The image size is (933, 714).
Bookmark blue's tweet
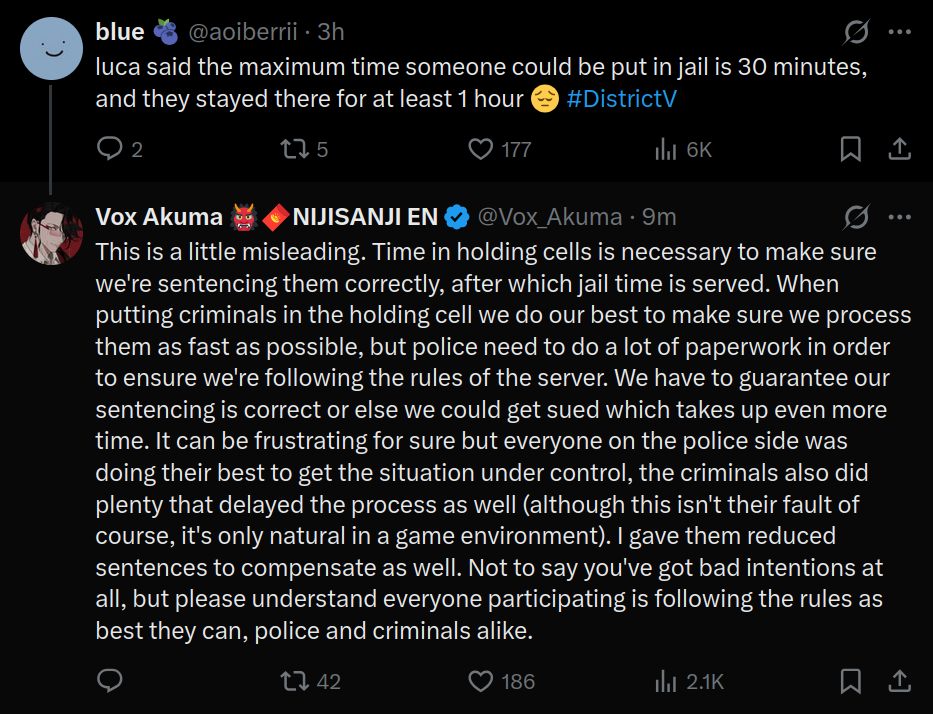tap(851, 149)
